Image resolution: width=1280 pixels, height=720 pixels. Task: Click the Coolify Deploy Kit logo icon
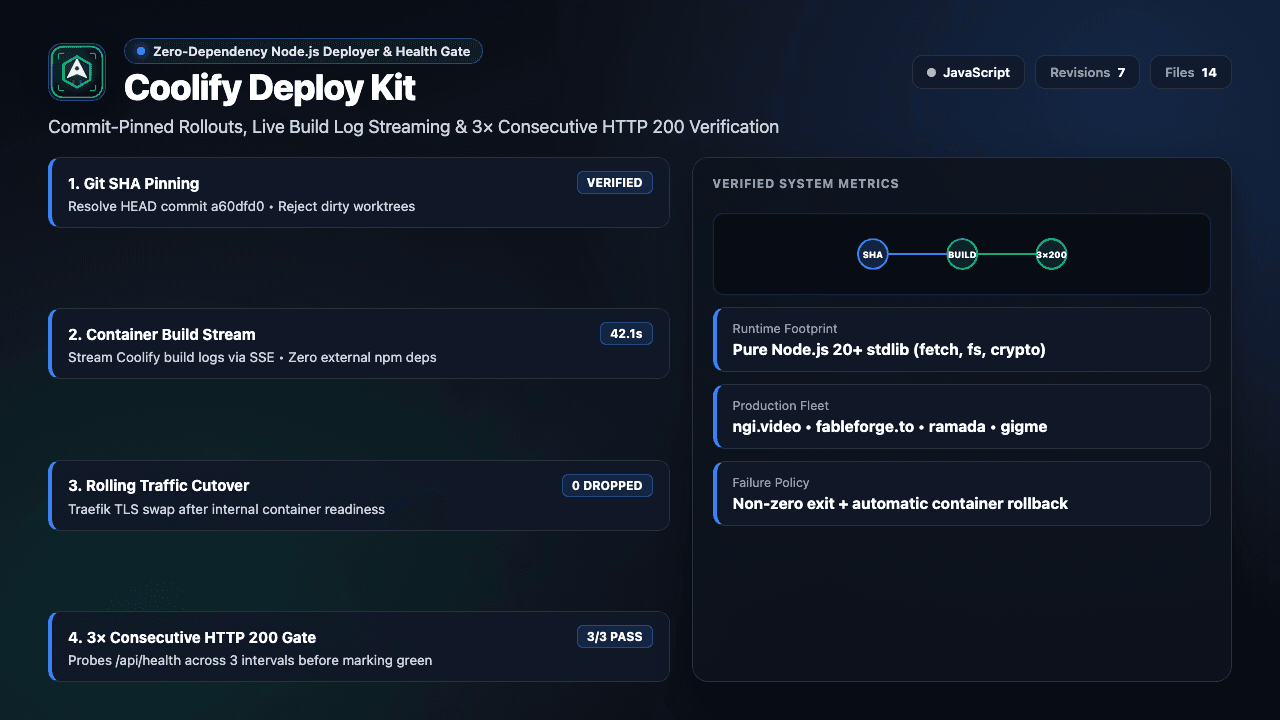(x=77, y=71)
